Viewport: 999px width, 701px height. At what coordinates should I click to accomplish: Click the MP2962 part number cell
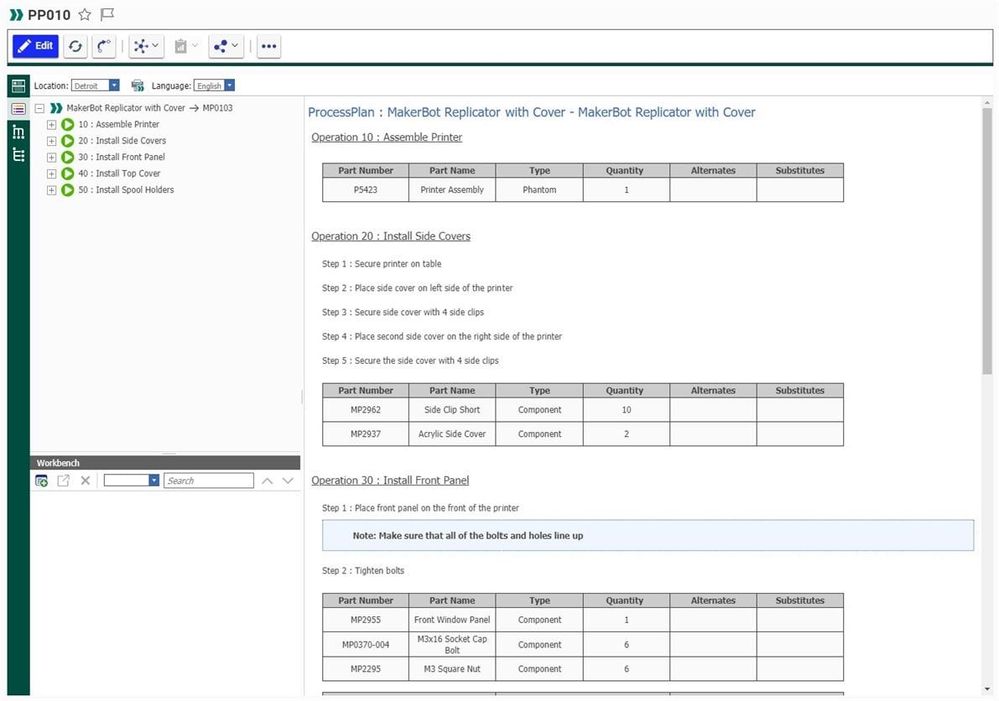[366, 410]
